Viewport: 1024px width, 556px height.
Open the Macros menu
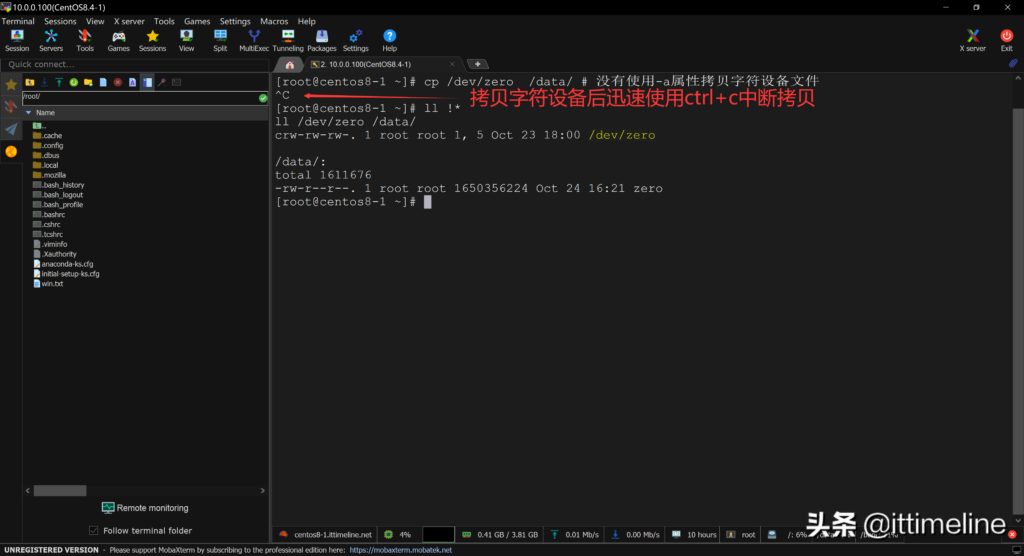(274, 21)
